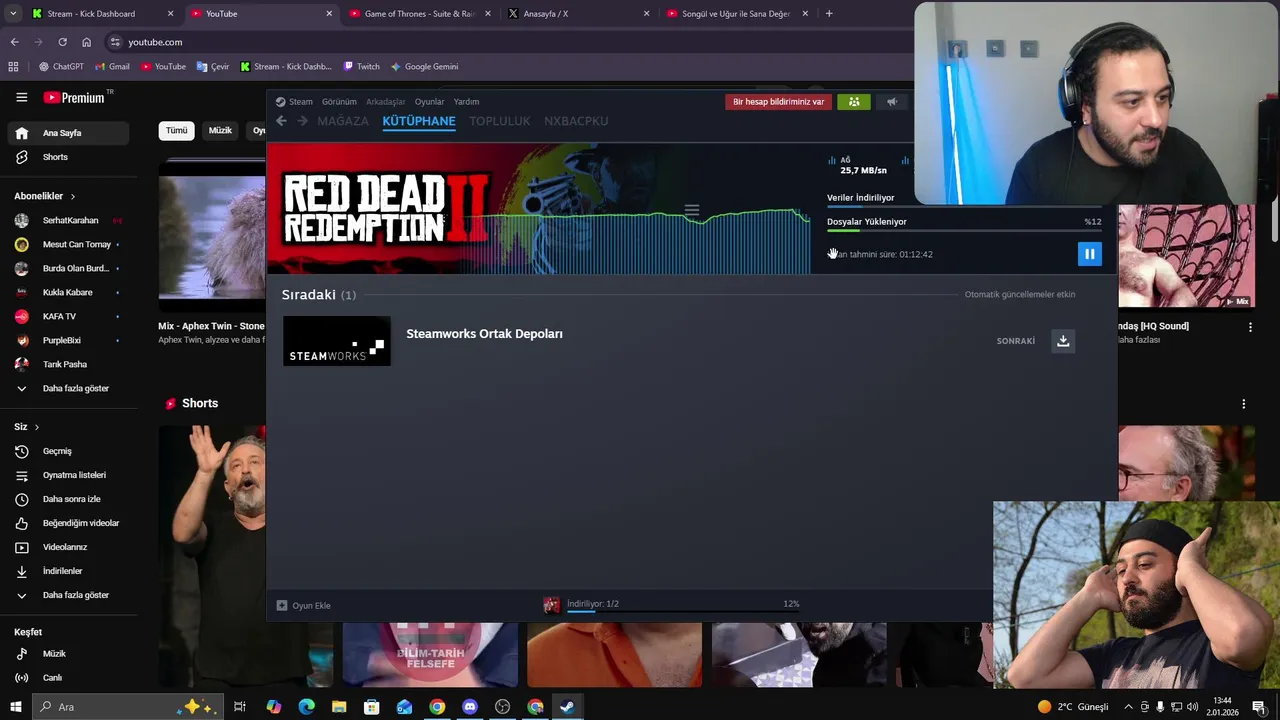The width and height of the screenshot is (1280, 720).
Task: Open Steam friends green icon button
Action: [854, 101]
